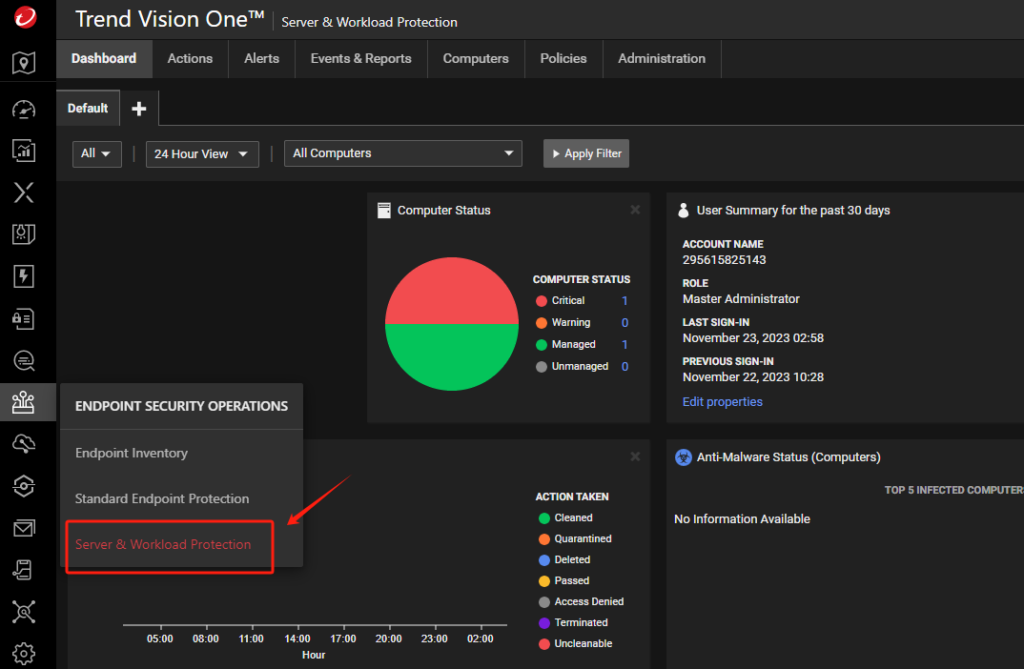Click the Apply Filter button
1024x669 pixels.
point(586,154)
